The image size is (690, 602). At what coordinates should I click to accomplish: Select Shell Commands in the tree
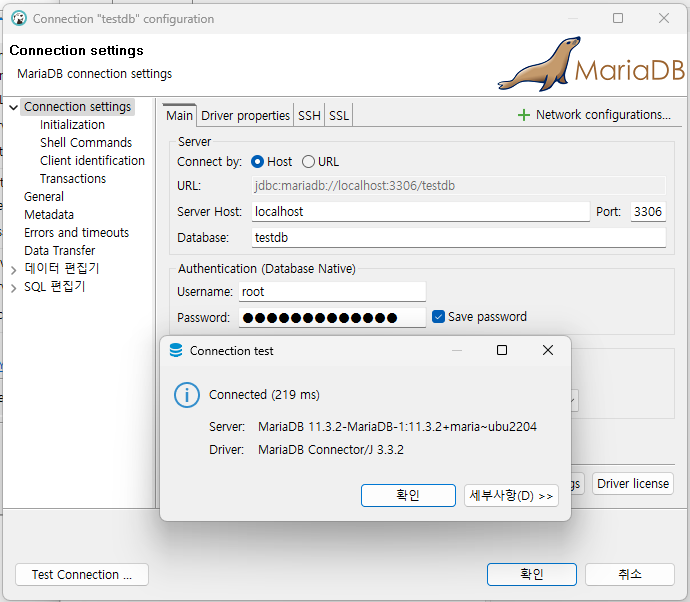[x=86, y=143]
